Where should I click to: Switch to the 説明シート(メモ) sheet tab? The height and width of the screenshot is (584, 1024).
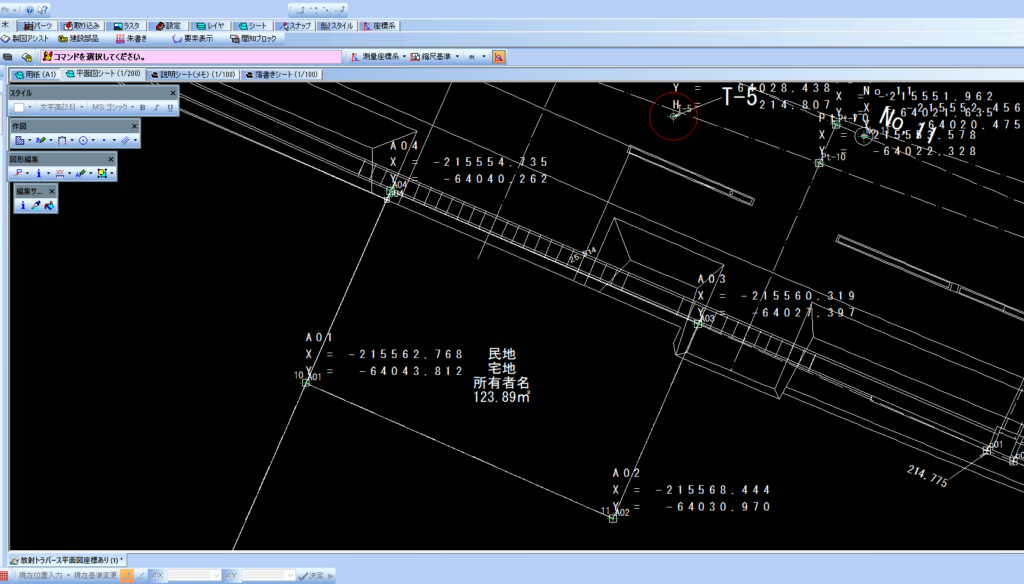point(192,74)
